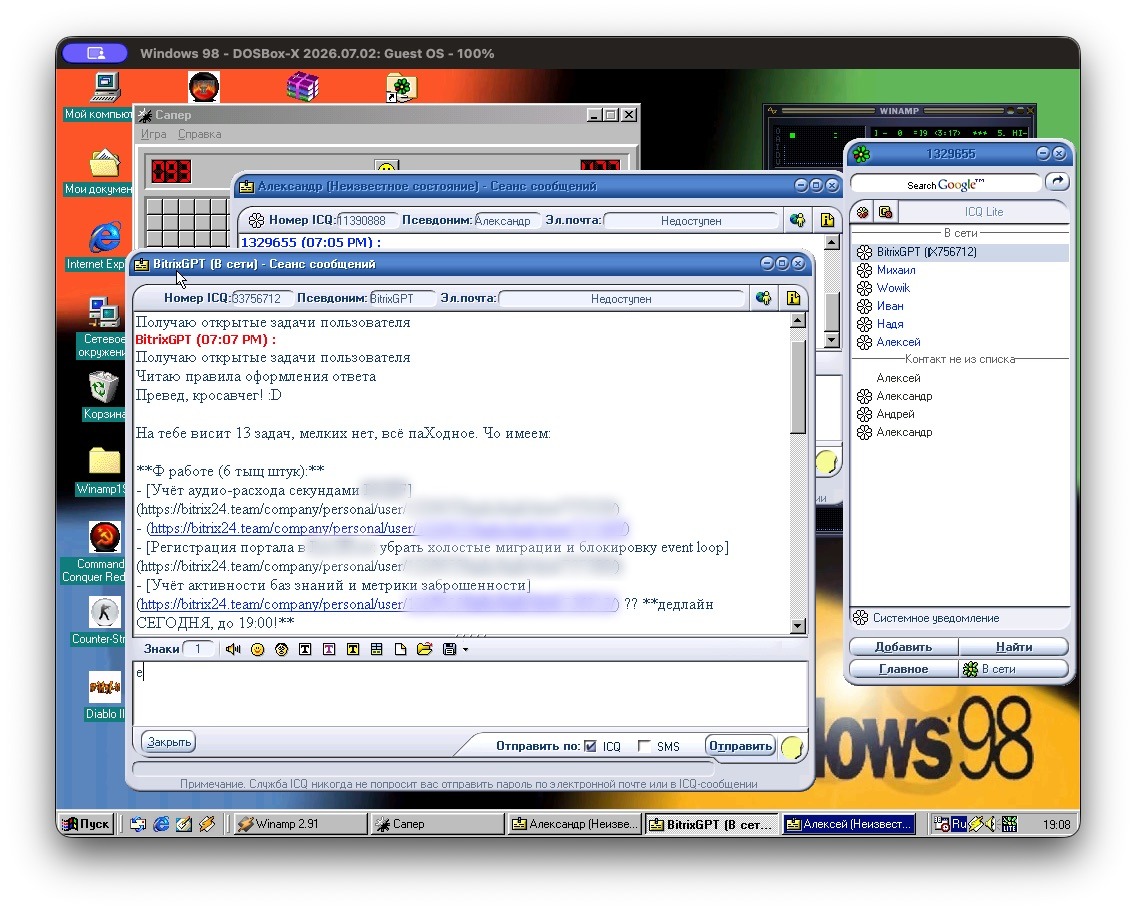
Task: Open the Главное menu button
Action: pyautogui.click(x=903, y=669)
